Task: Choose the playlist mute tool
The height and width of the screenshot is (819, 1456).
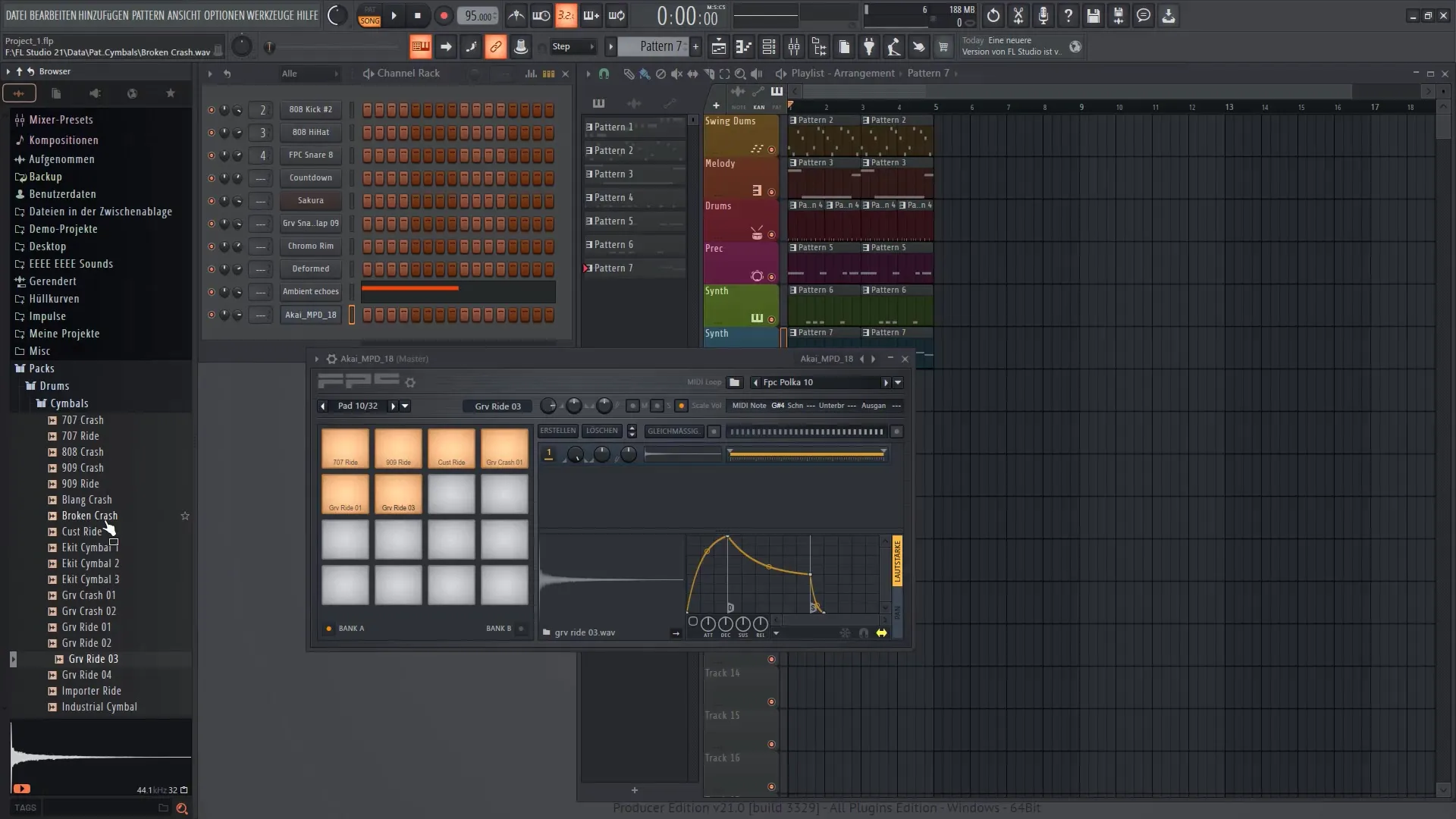Action: click(x=676, y=74)
